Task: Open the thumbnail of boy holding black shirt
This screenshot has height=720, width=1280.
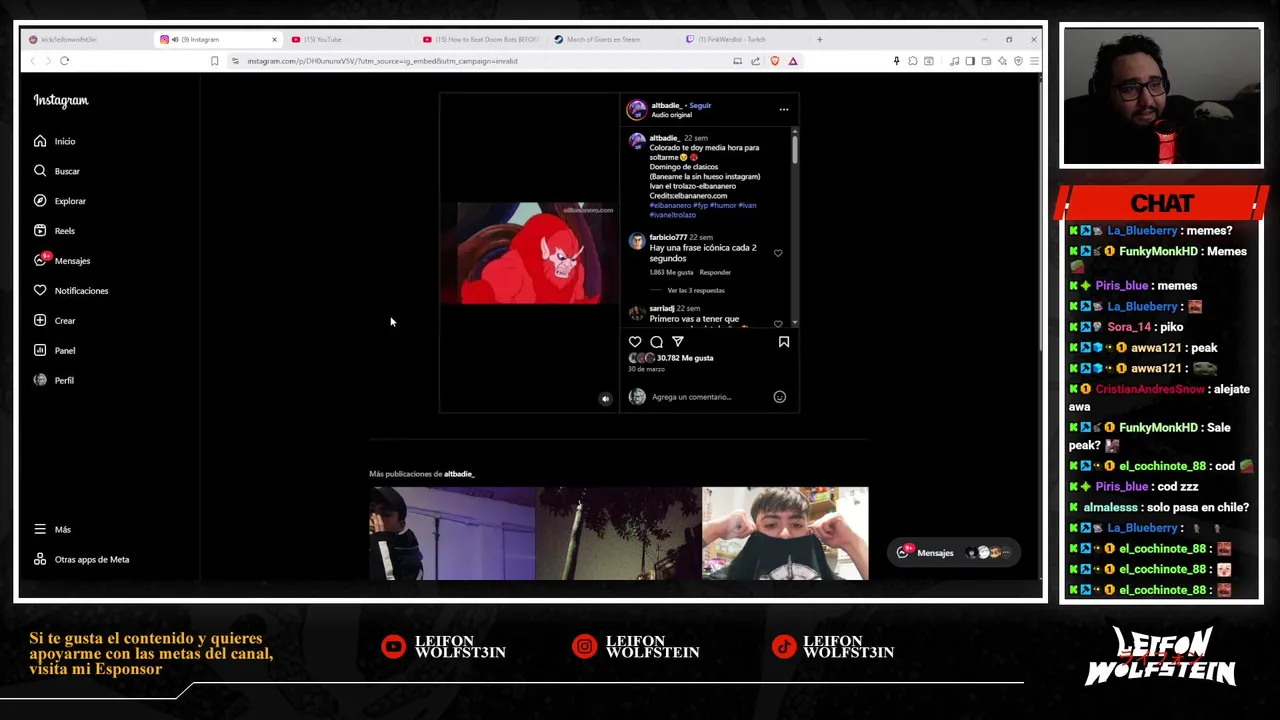Action: pos(785,533)
